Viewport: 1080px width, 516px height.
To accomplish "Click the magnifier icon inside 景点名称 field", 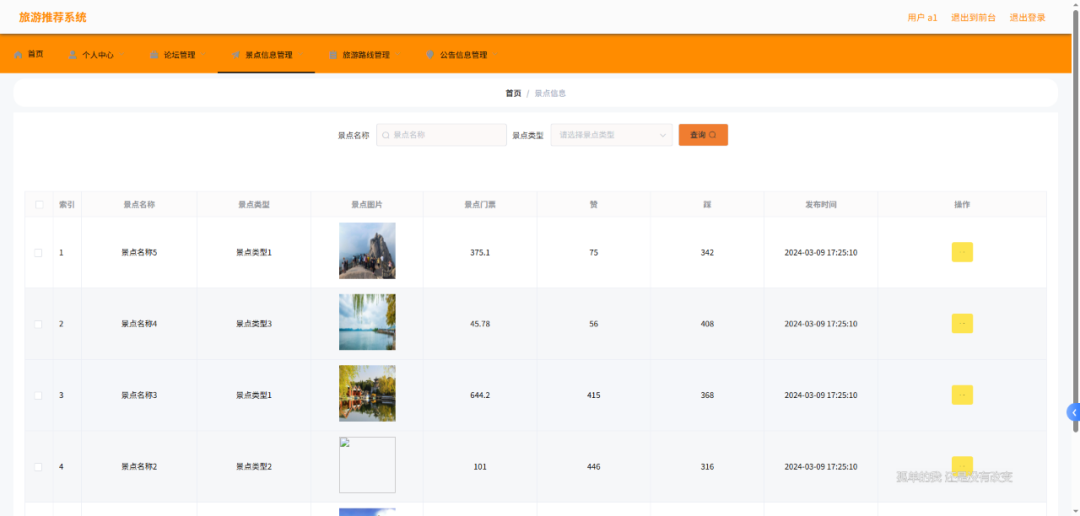I will click(386, 135).
